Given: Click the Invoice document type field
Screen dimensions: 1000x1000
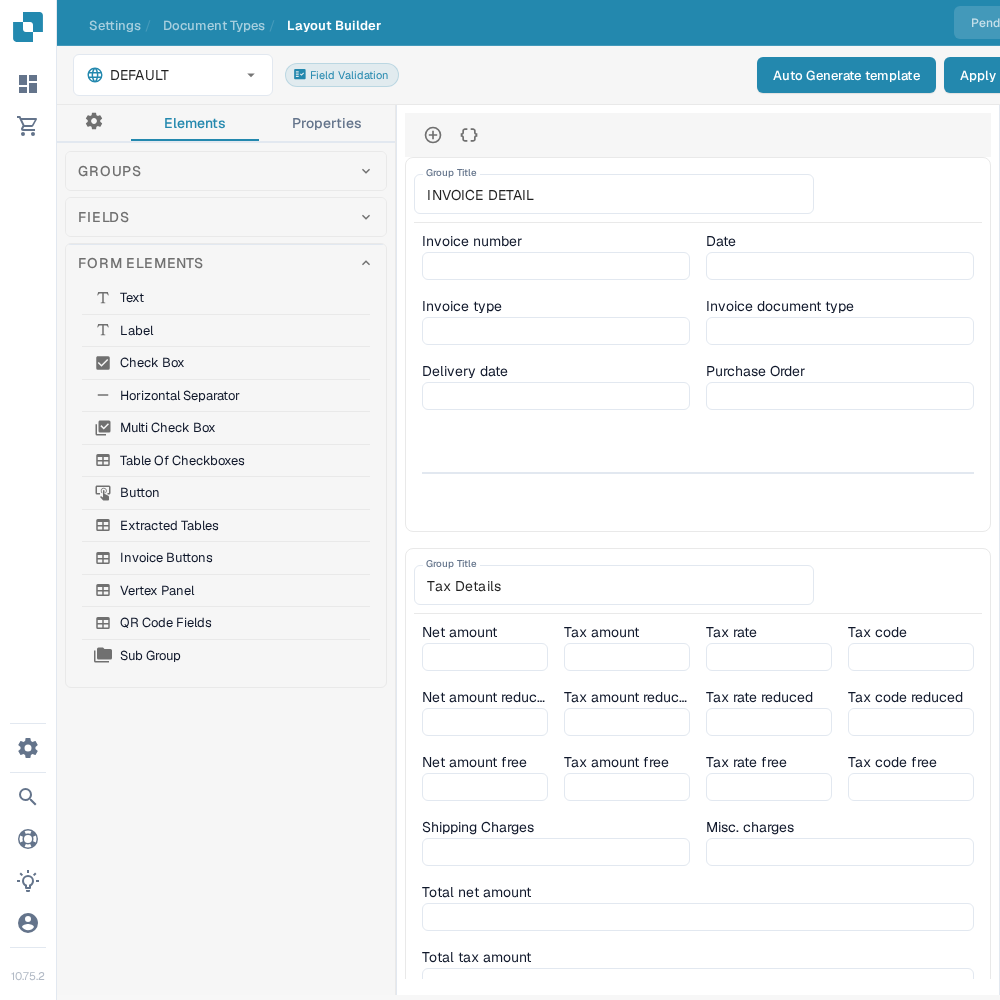Looking at the screenshot, I should click(x=839, y=331).
